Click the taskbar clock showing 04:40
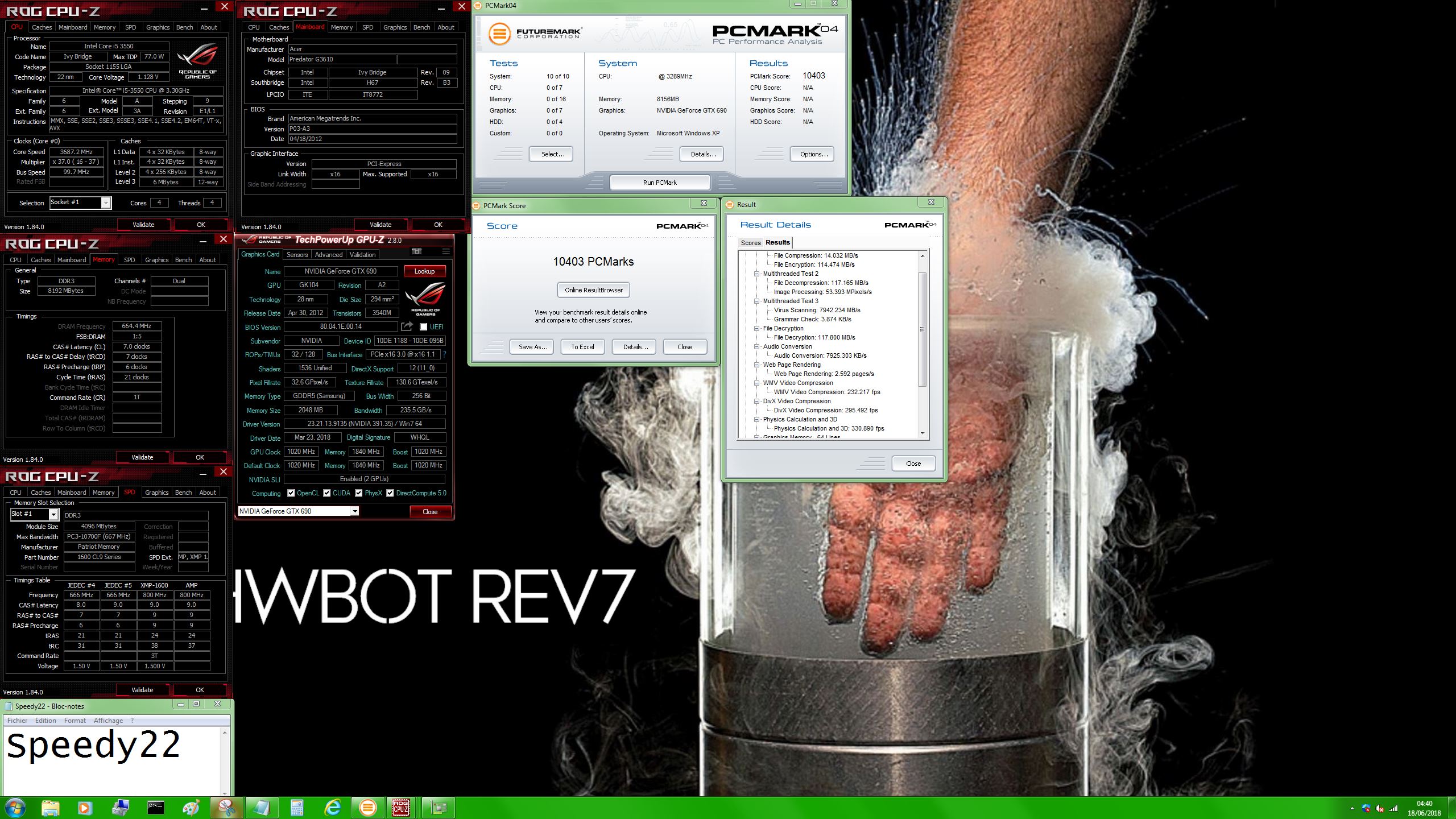 coord(1424,808)
